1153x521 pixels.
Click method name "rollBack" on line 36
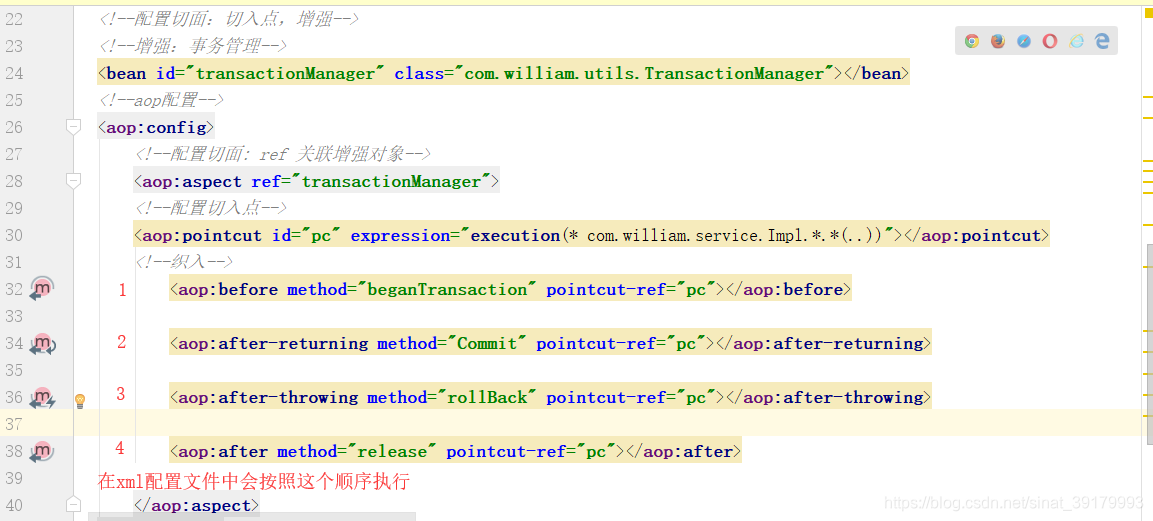click(488, 398)
